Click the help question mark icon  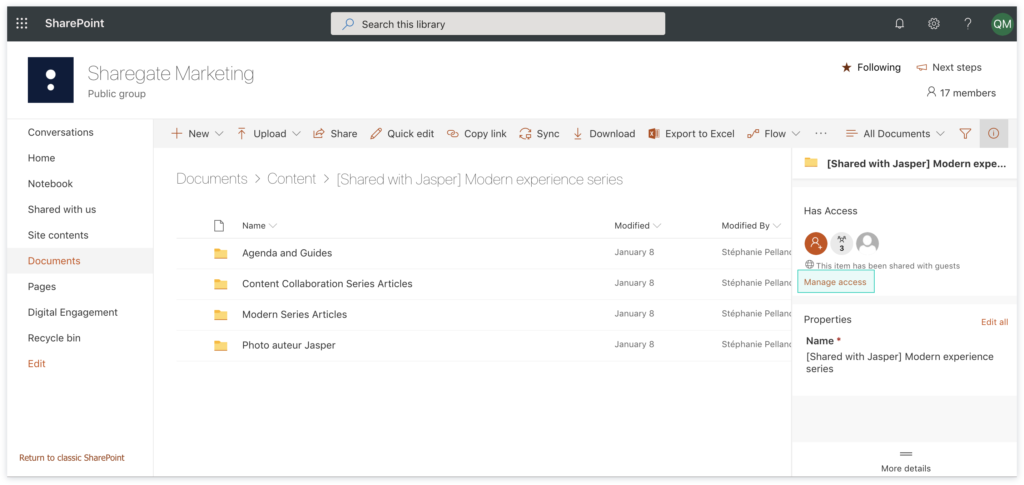click(967, 23)
